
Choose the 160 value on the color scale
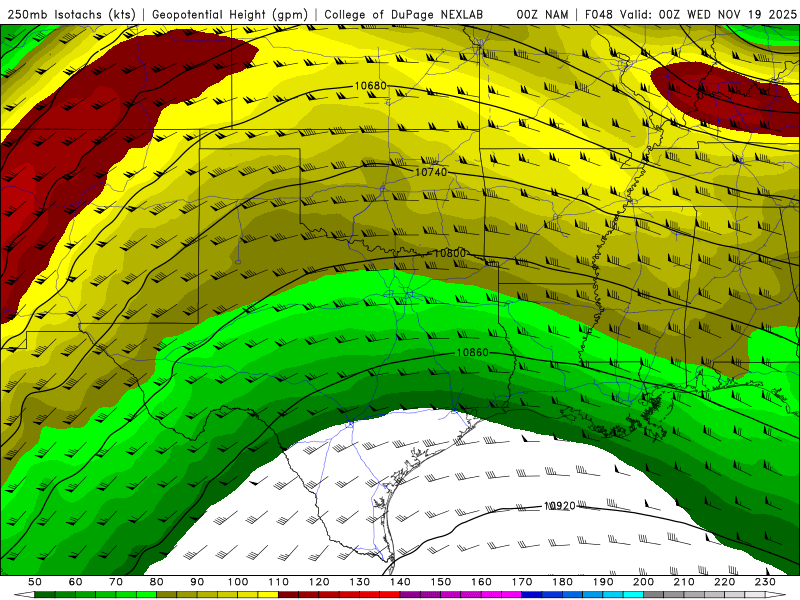(x=481, y=582)
